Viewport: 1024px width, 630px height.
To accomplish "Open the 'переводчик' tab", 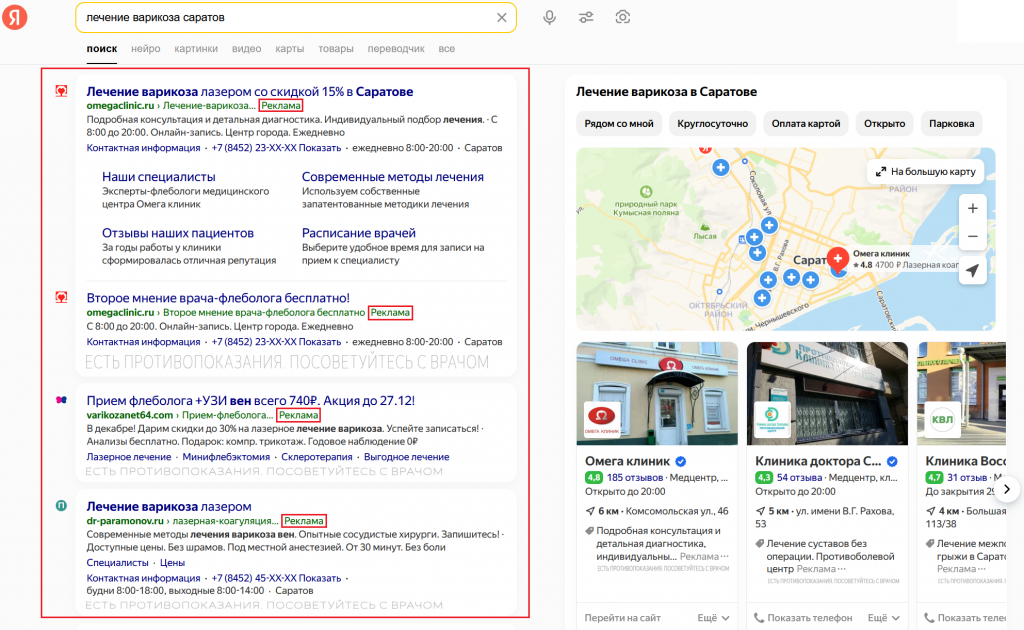I will (396, 49).
